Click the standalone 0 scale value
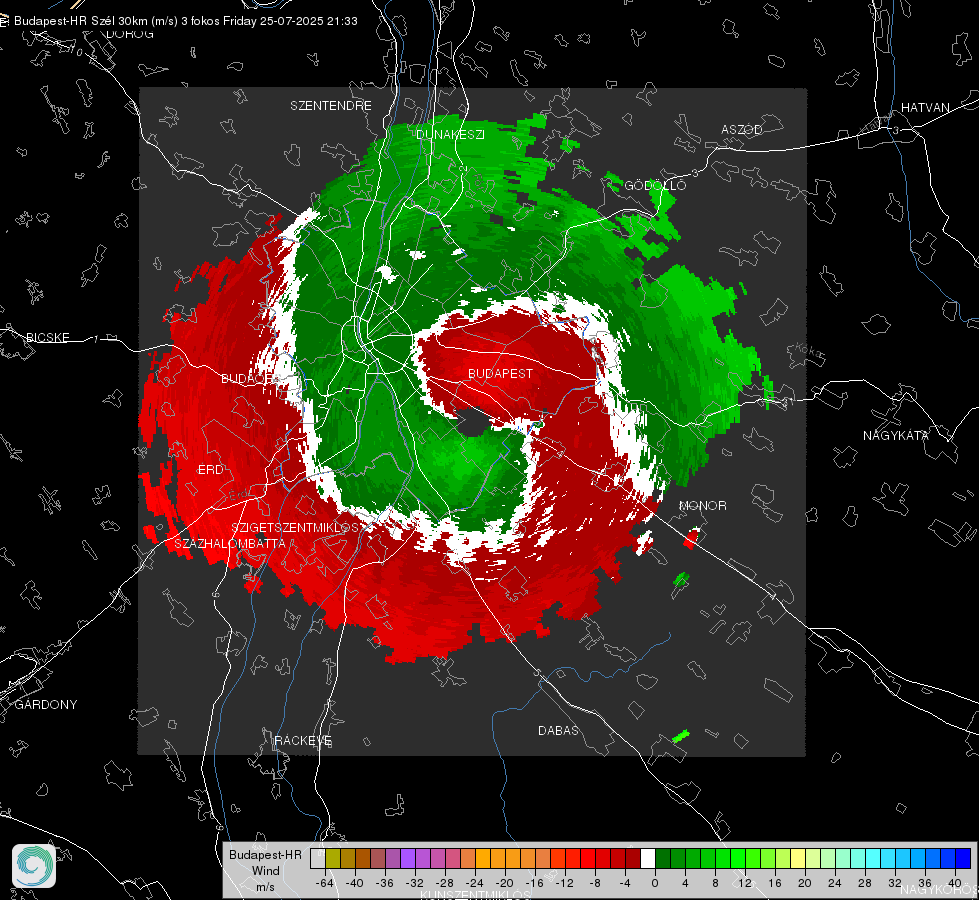 655,883
